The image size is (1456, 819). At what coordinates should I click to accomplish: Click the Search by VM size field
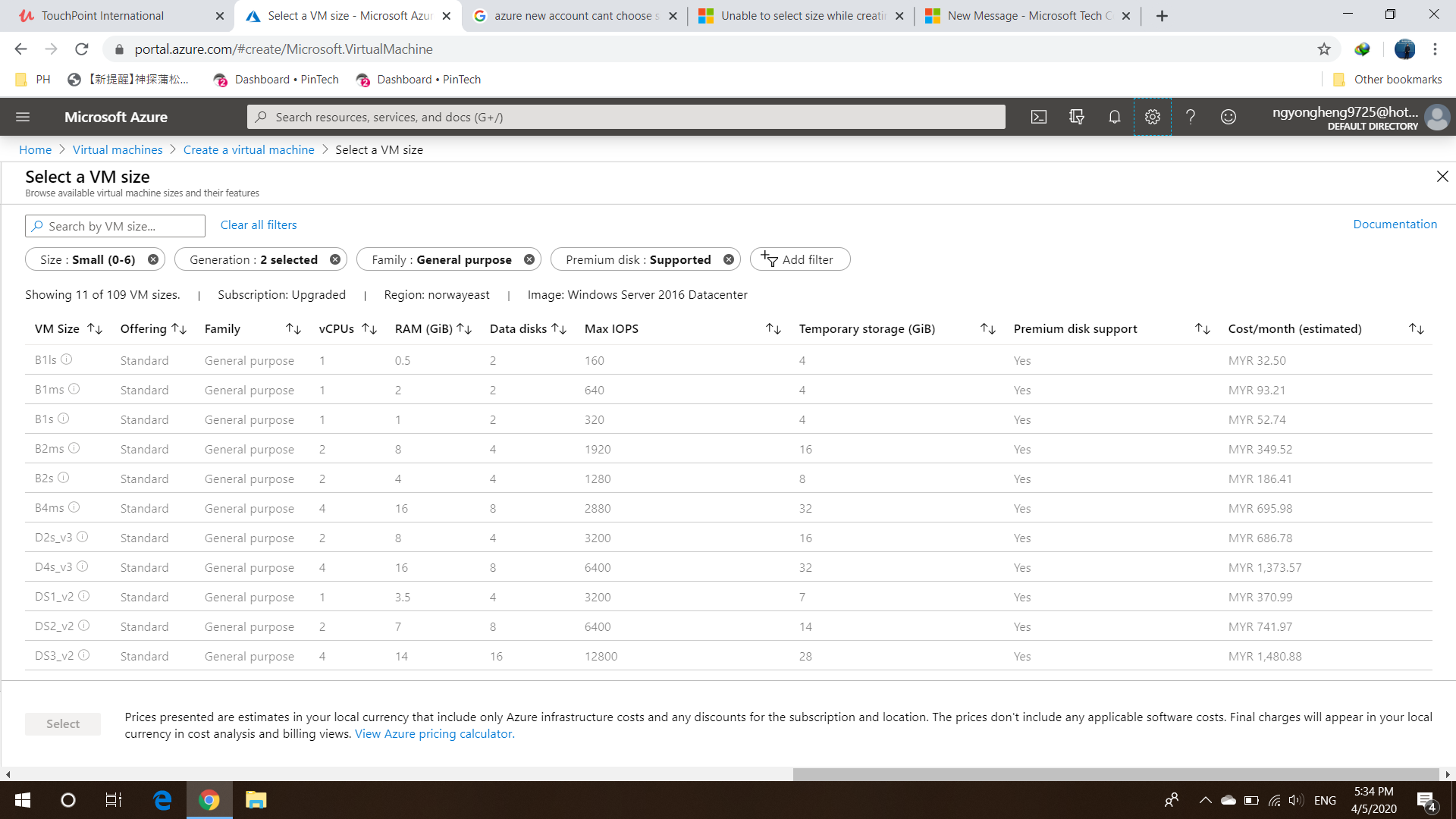point(114,225)
